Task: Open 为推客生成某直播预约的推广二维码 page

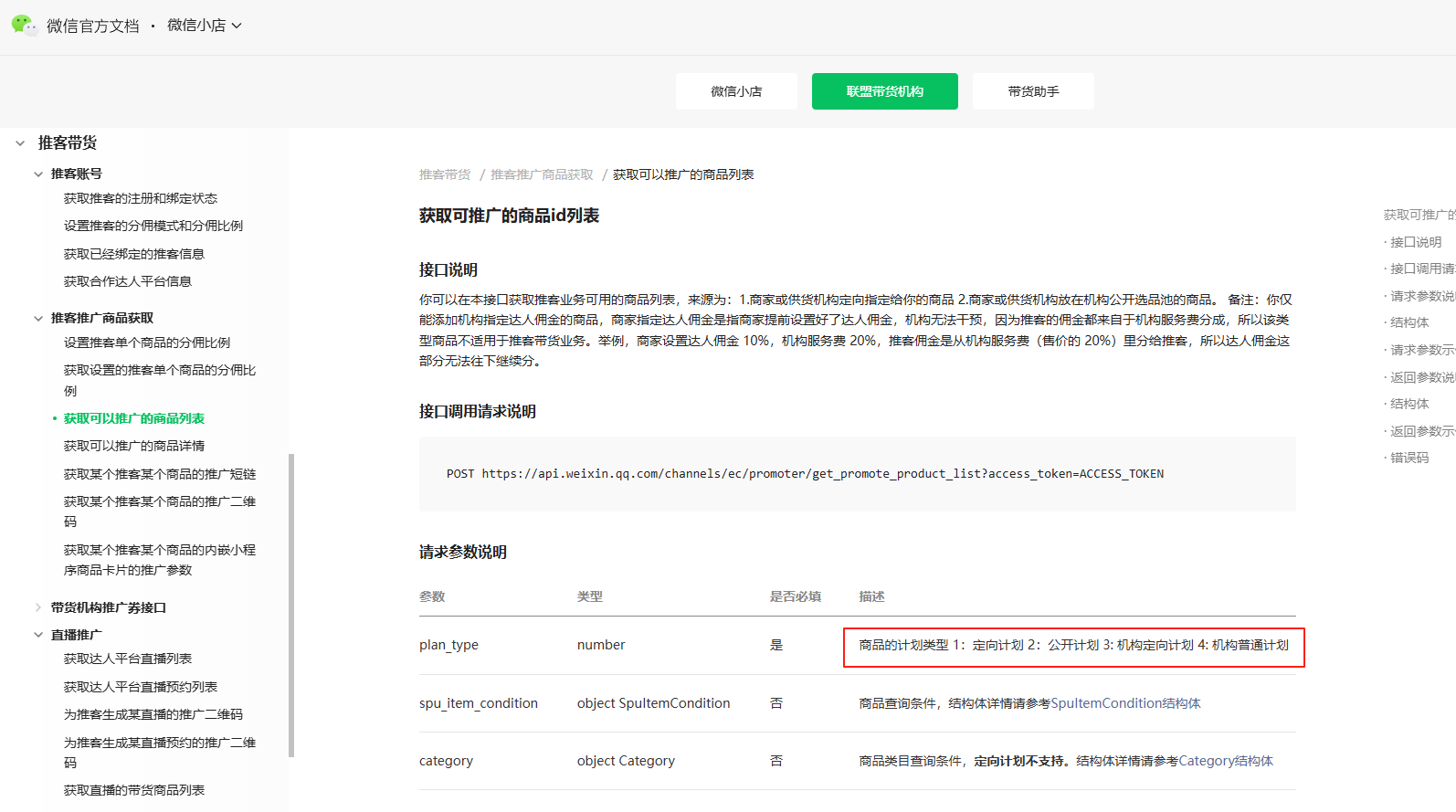Action: pyautogui.click(x=160, y=753)
